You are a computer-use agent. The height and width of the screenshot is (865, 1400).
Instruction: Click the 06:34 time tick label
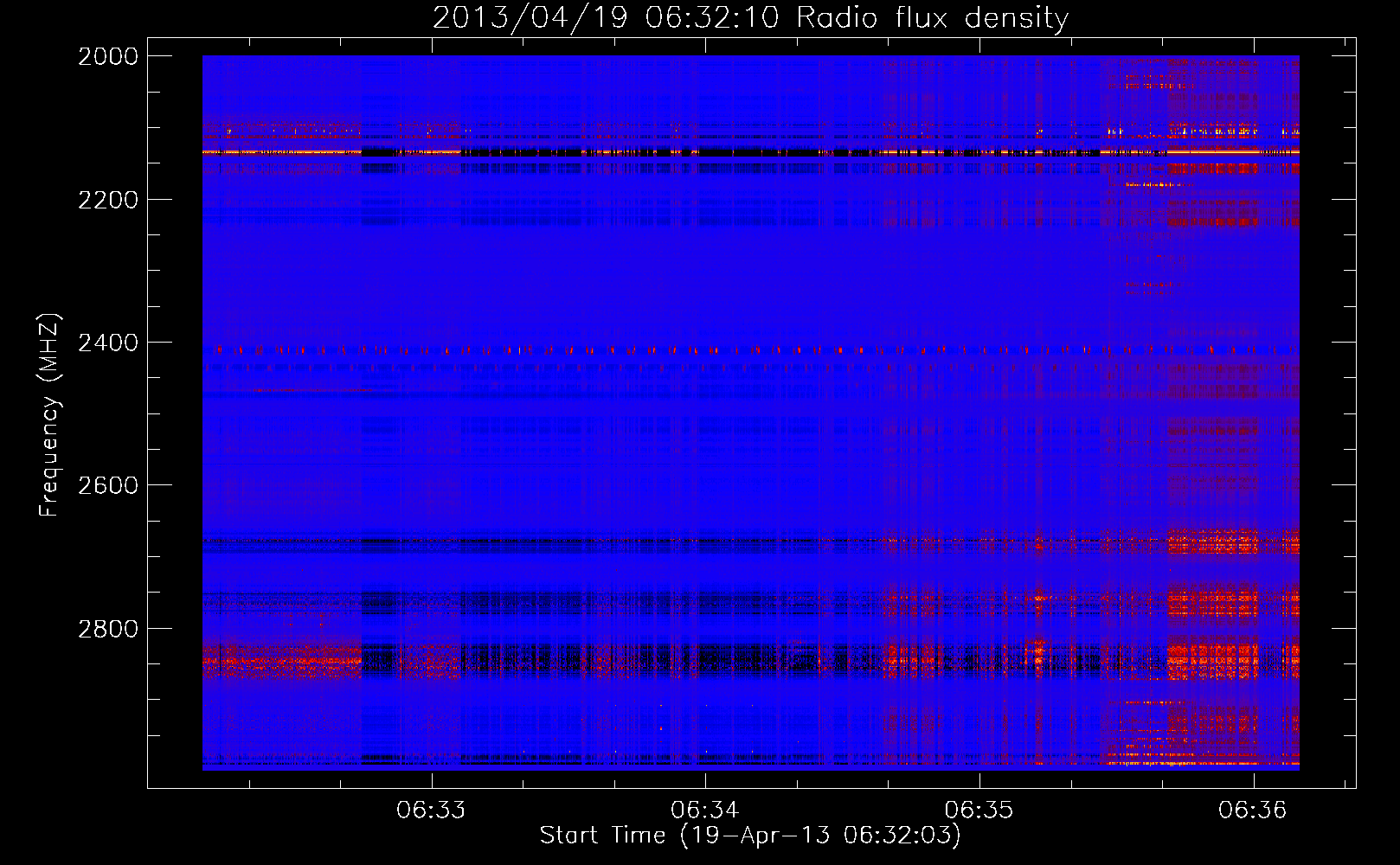click(705, 810)
